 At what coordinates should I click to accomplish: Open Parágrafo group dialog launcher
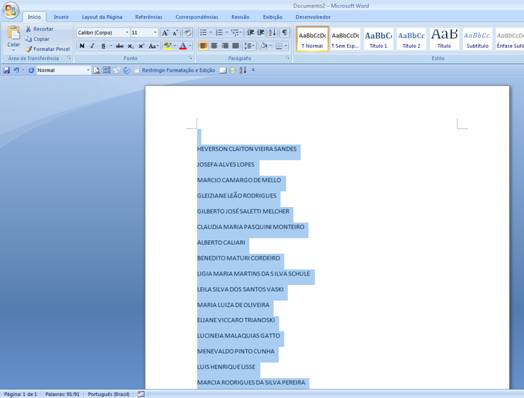(288, 58)
